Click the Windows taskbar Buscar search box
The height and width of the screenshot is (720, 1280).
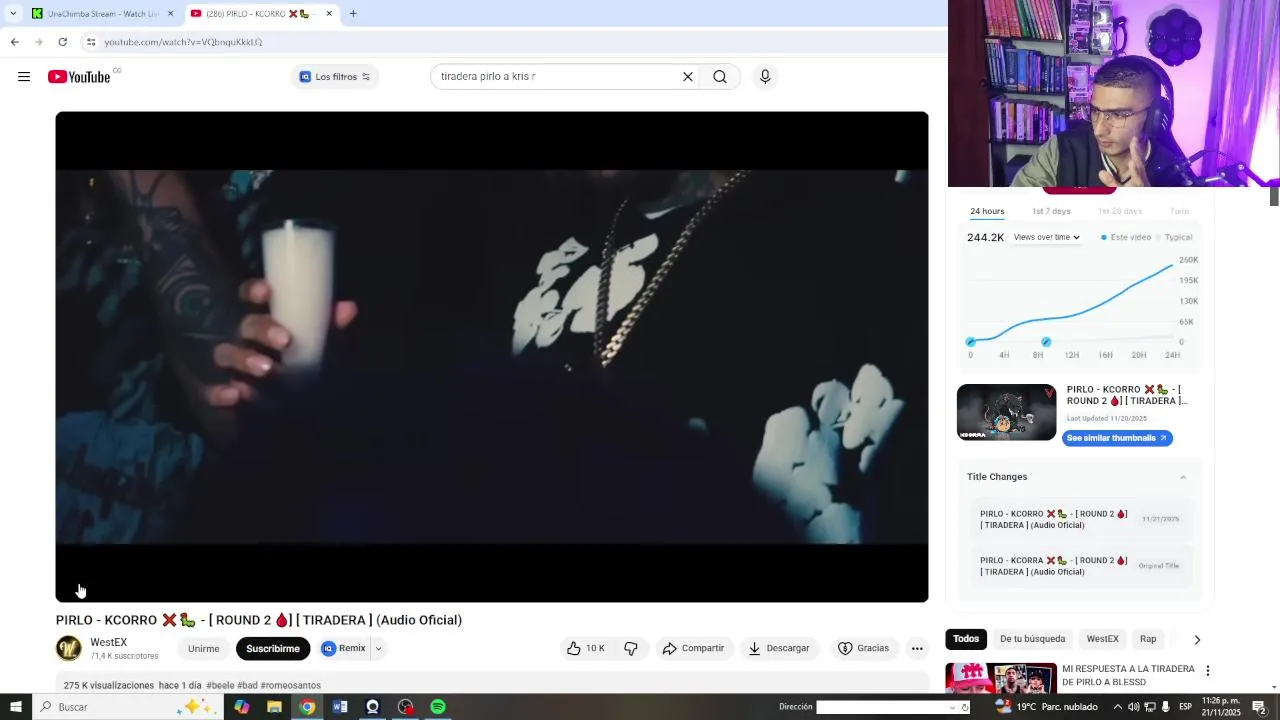tap(128, 707)
